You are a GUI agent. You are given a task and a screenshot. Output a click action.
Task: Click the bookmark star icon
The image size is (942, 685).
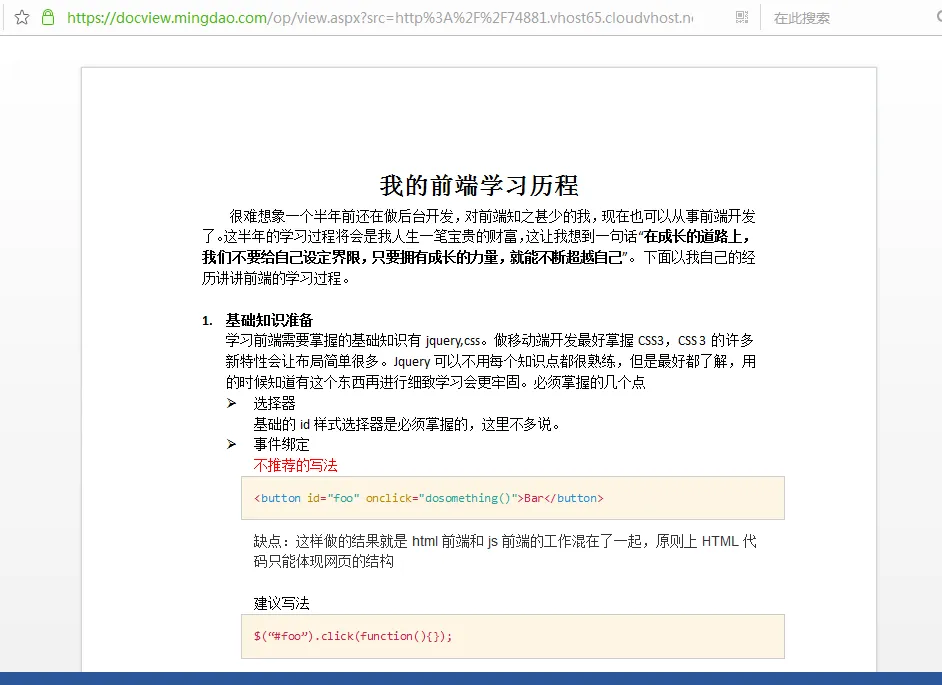point(22,17)
